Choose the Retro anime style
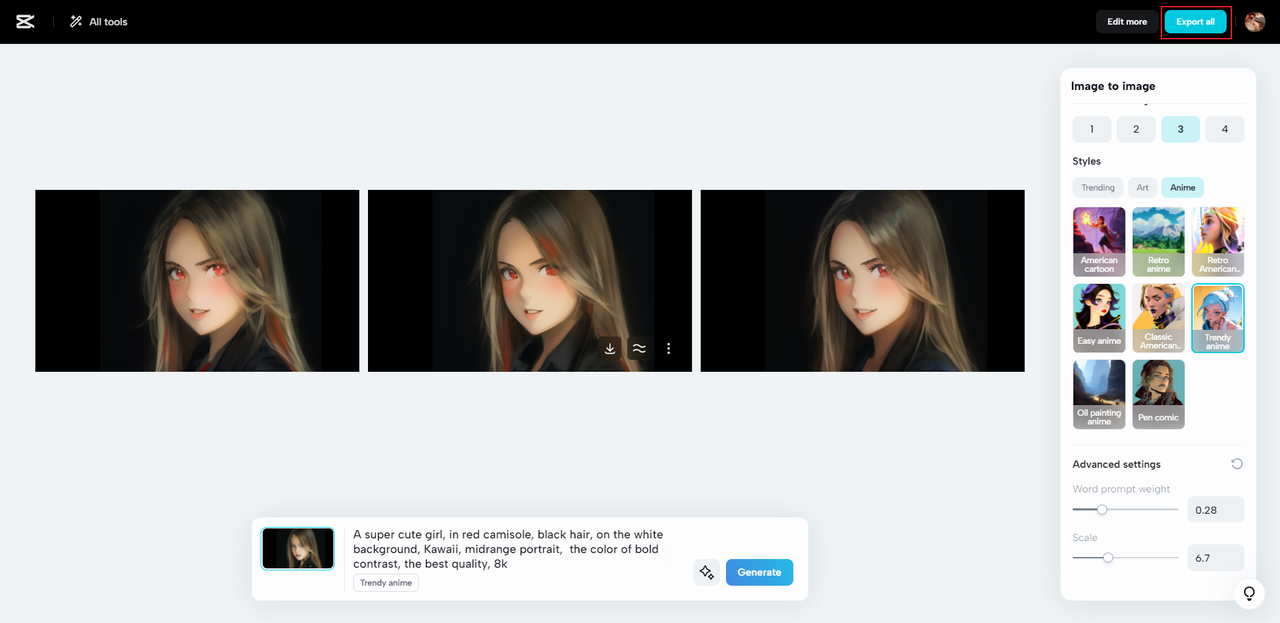The width and height of the screenshot is (1280, 623). pyautogui.click(x=1159, y=242)
